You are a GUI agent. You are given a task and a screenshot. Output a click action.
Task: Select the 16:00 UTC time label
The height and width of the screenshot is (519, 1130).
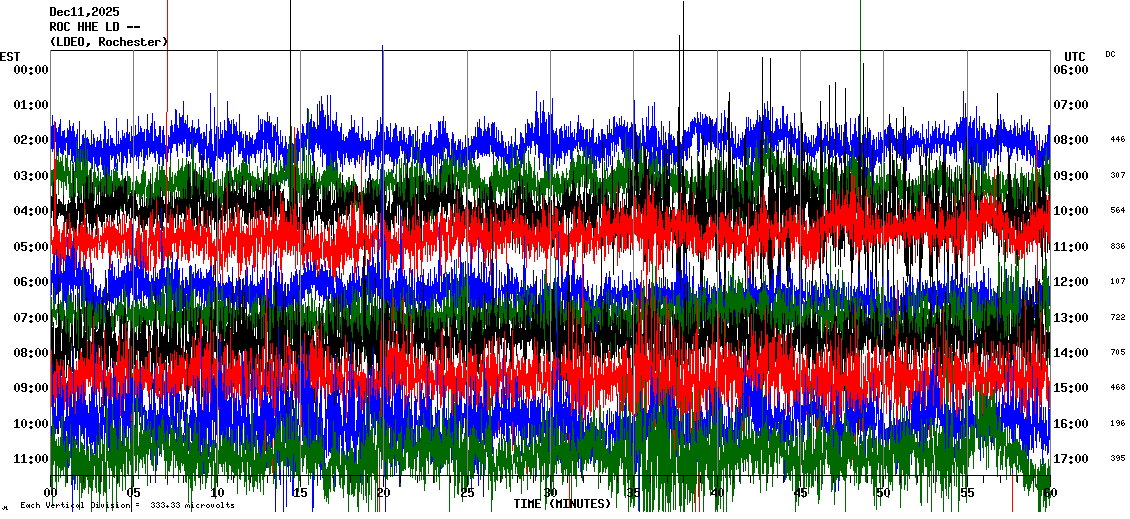[1071, 423]
